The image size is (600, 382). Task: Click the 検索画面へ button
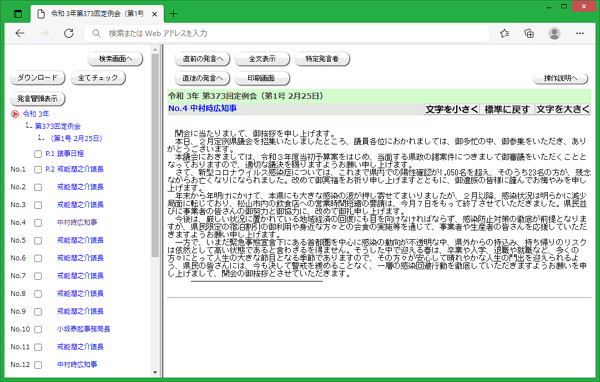coord(115,59)
